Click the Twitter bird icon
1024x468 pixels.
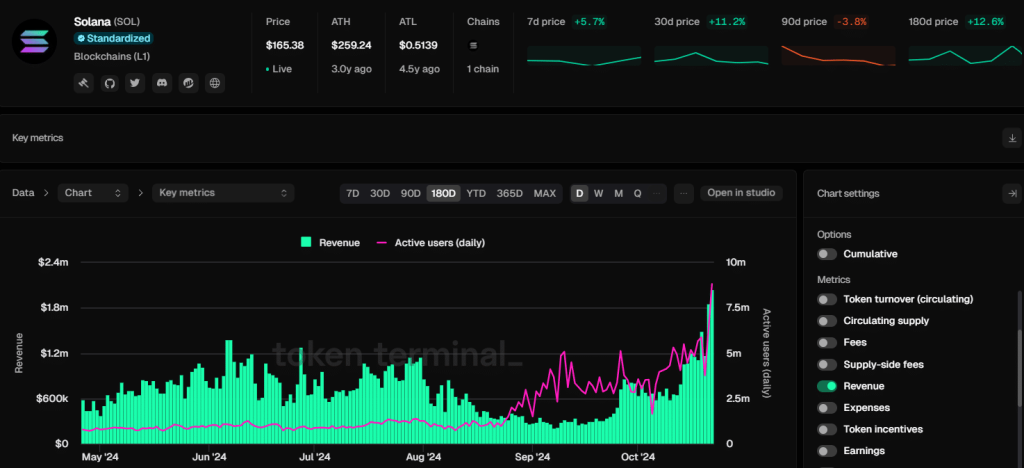pyautogui.click(x=135, y=84)
